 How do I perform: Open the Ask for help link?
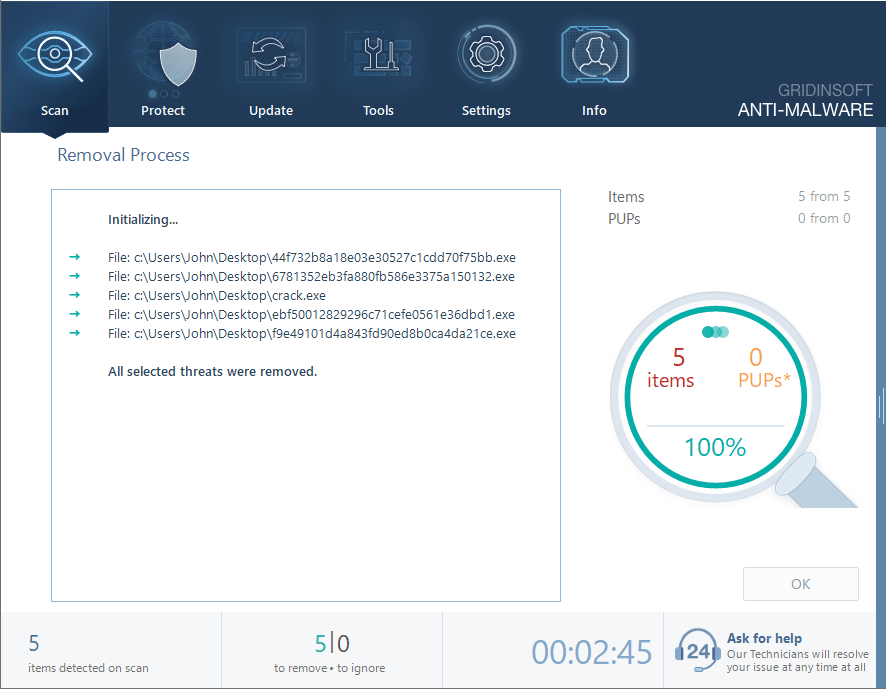764,638
